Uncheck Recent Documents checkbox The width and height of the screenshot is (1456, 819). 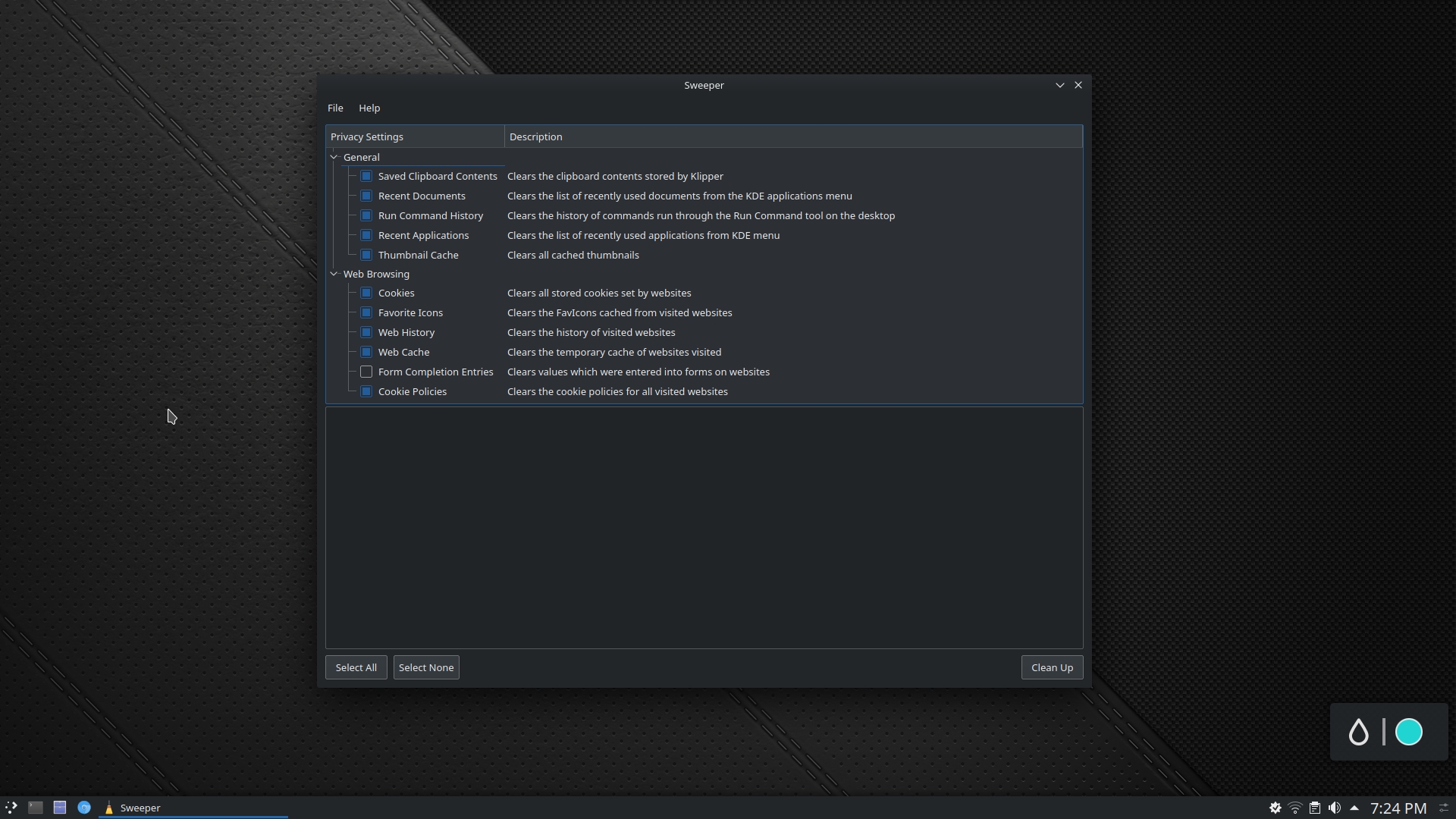click(366, 196)
